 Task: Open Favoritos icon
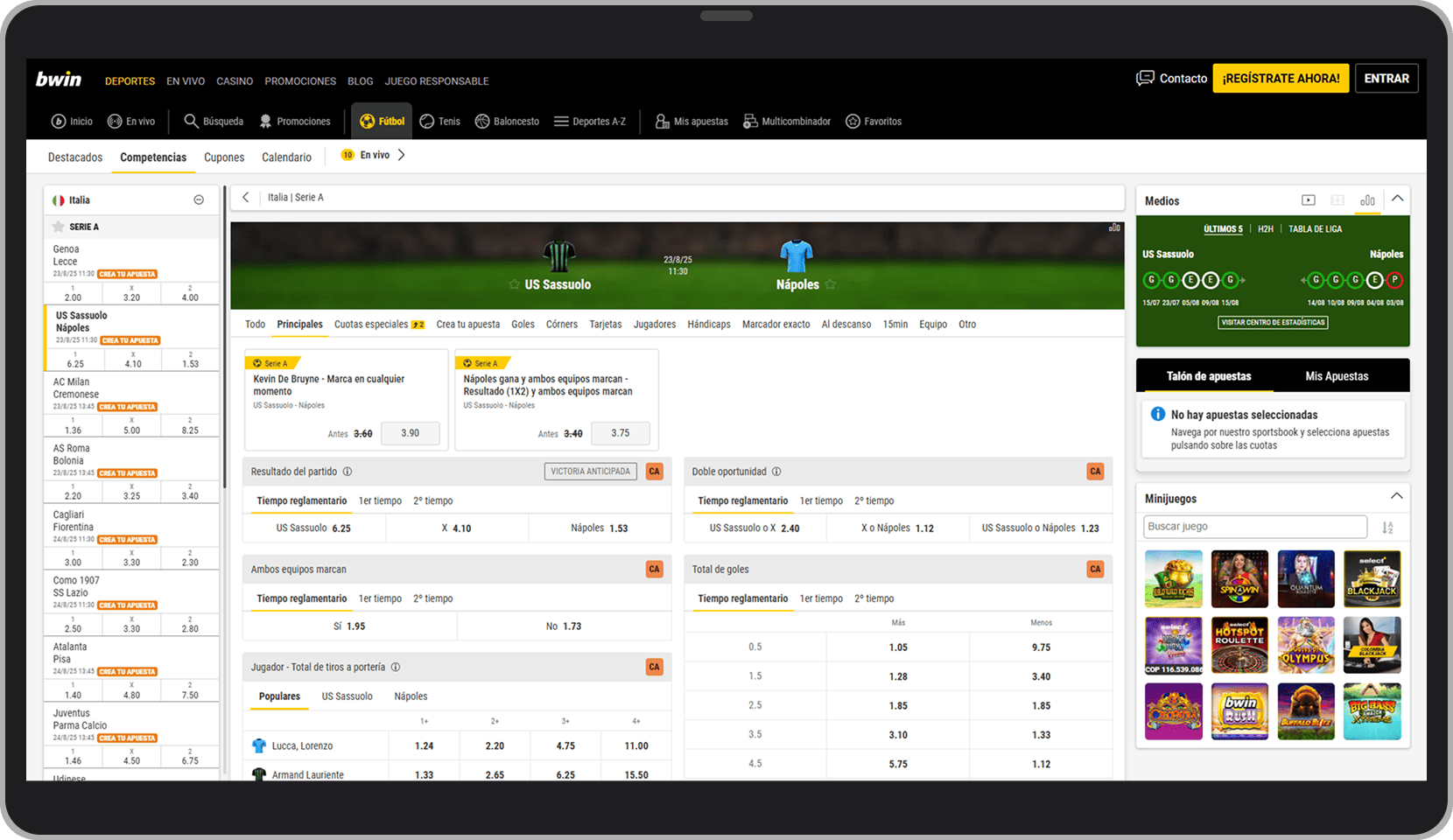tap(853, 122)
